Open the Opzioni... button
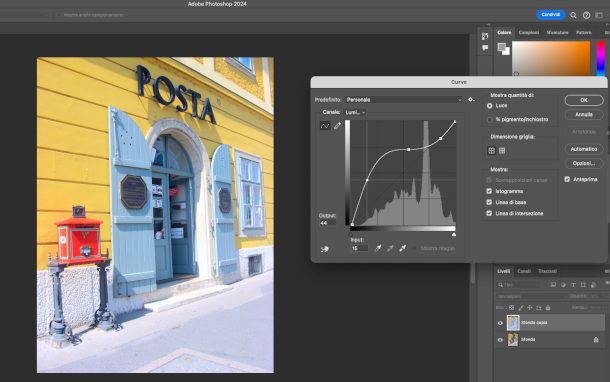 pos(584,163)
